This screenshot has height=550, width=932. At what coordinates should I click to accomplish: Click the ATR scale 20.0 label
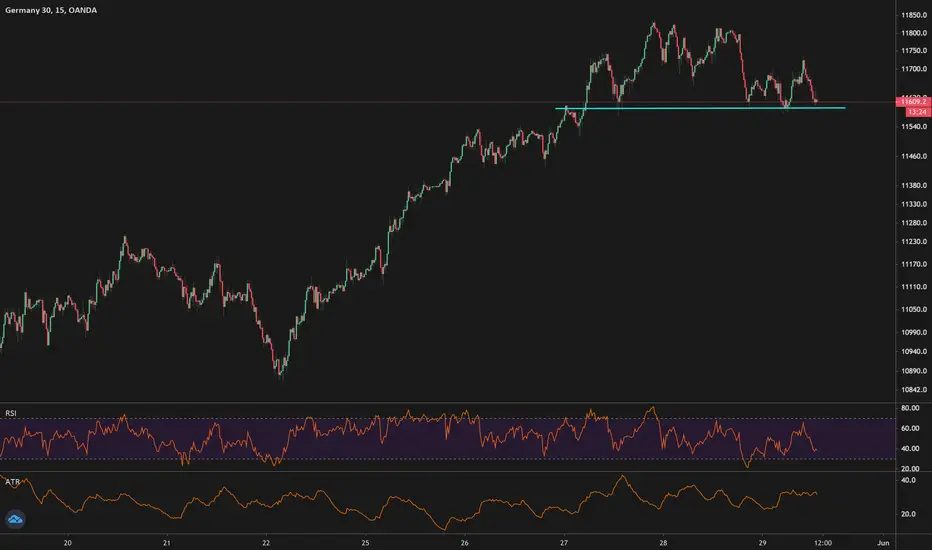click(x=908, y=514)
